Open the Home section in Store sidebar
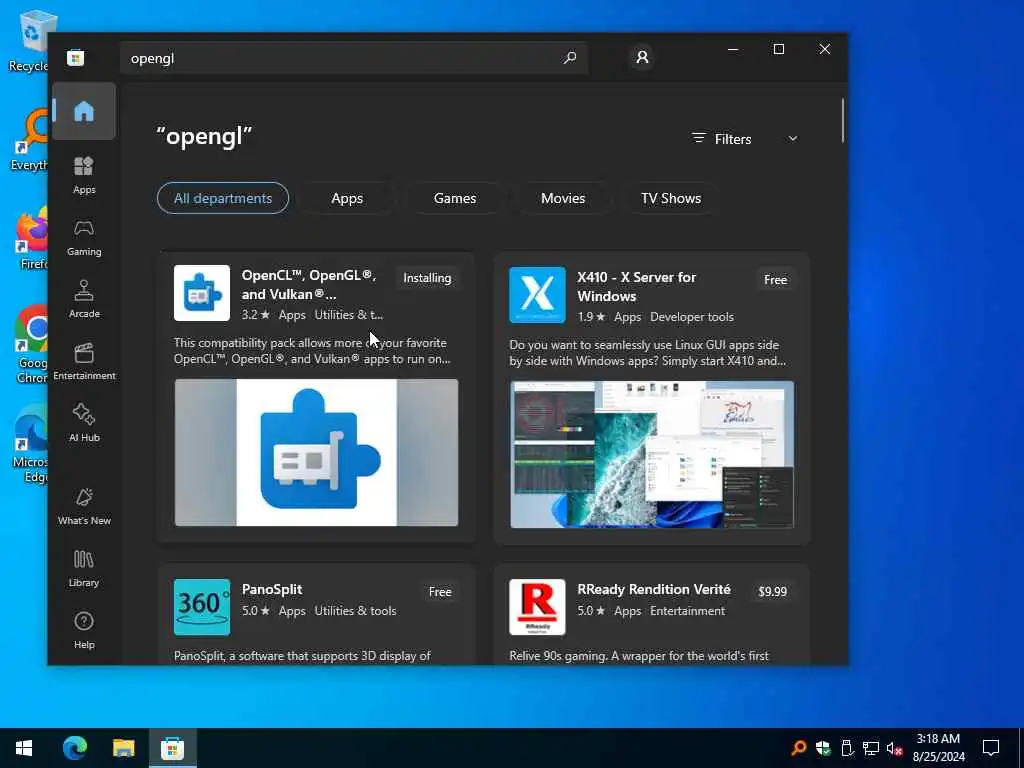This screenshot has width=1024, height=768. coord(84,111)
